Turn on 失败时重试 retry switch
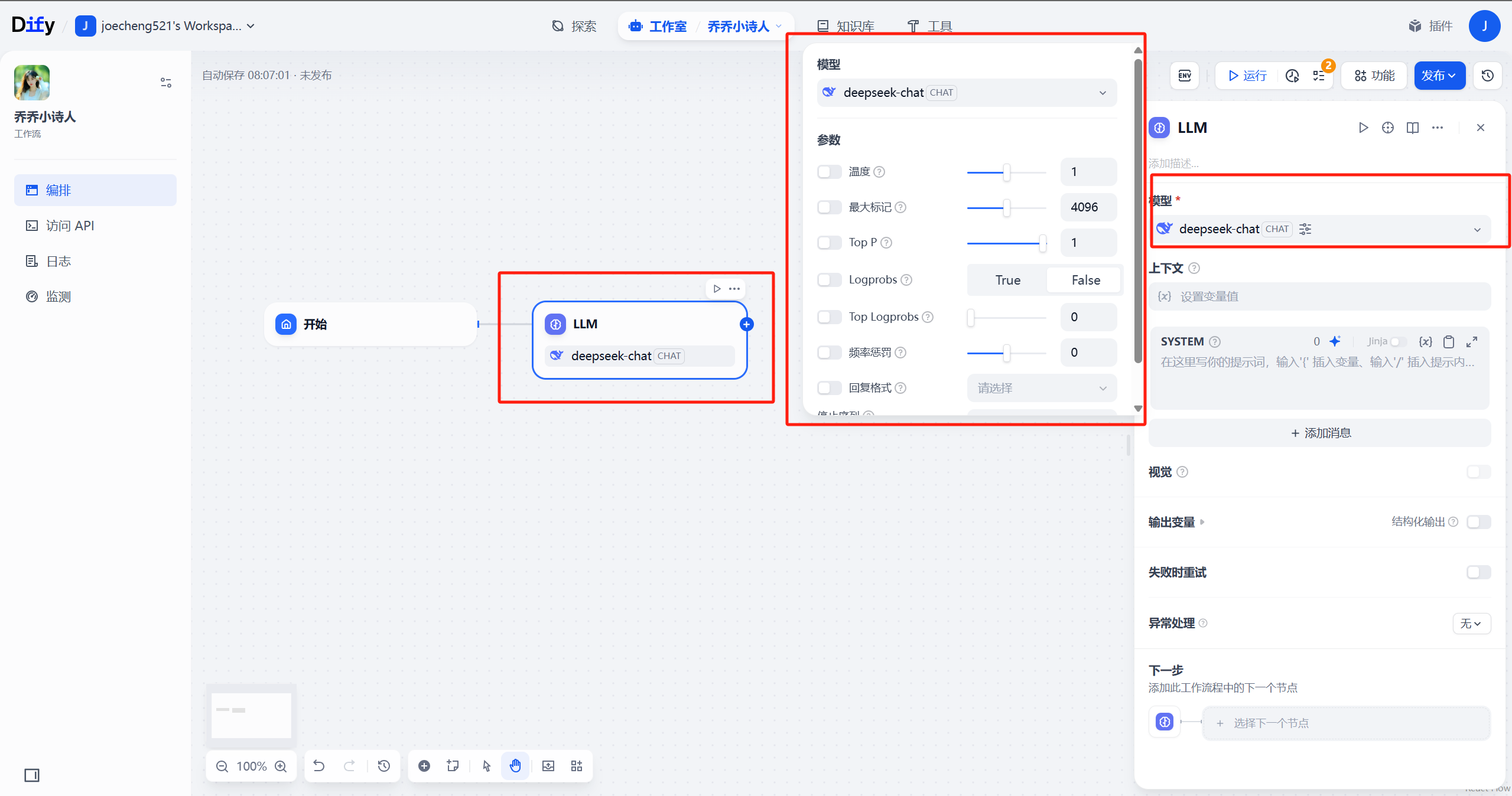Image resolution: width=1512 pixels, height=796 pixels. [1478, 572]
